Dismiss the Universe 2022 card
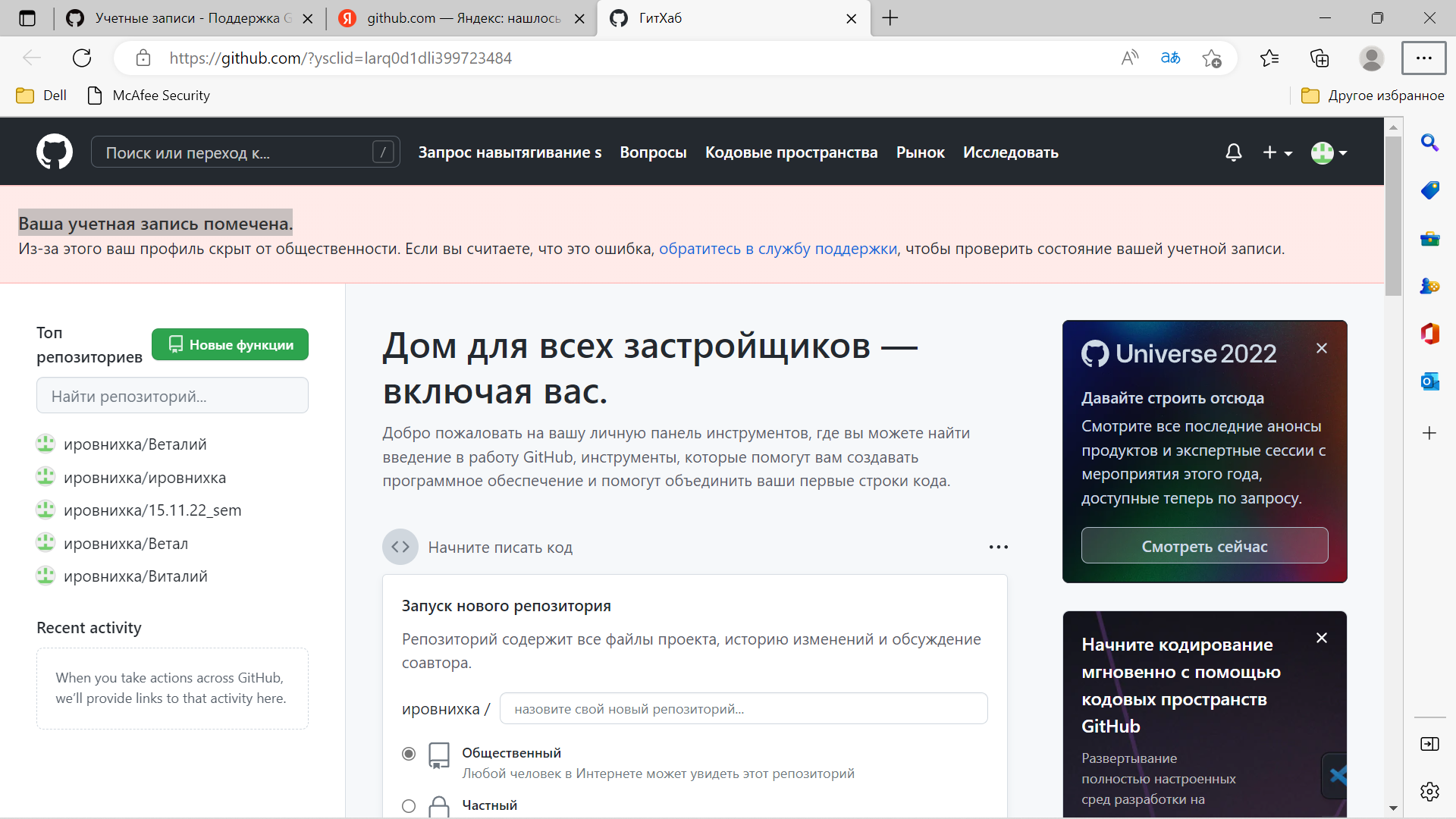Viewport: 1456px width, 819px height. point(1322,348)
